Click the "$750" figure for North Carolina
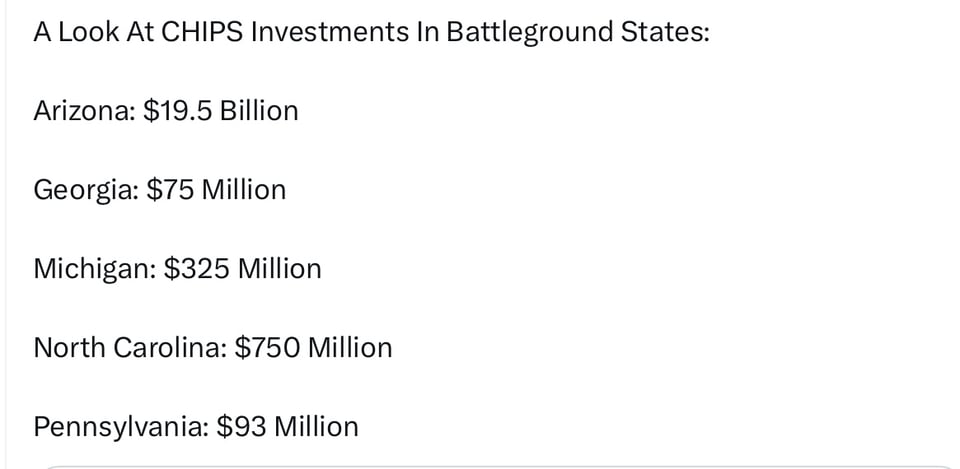Image resolution: width=960 pixels, height=469 pixels. pos(267,348)
